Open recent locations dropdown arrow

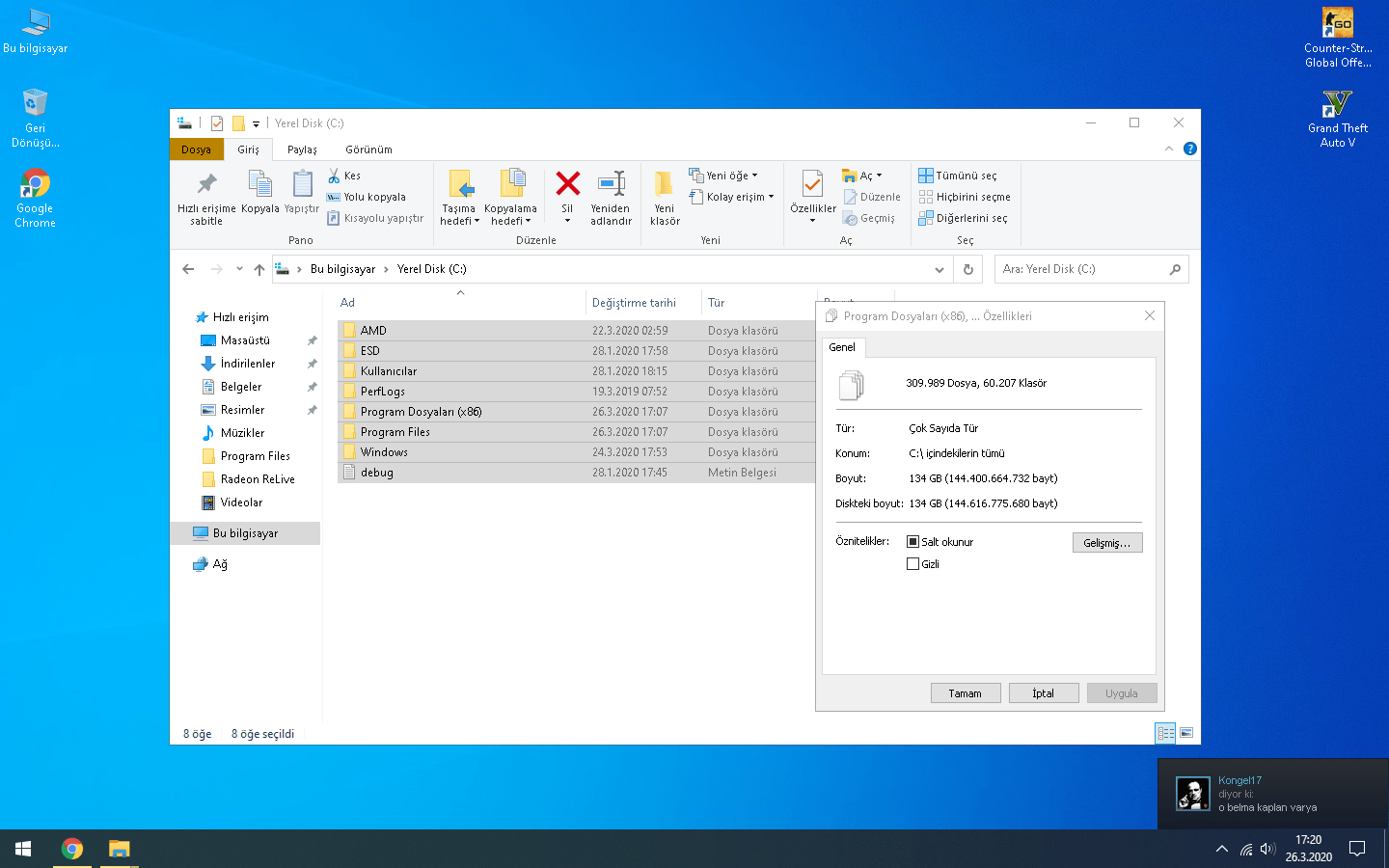coord(239,269)
